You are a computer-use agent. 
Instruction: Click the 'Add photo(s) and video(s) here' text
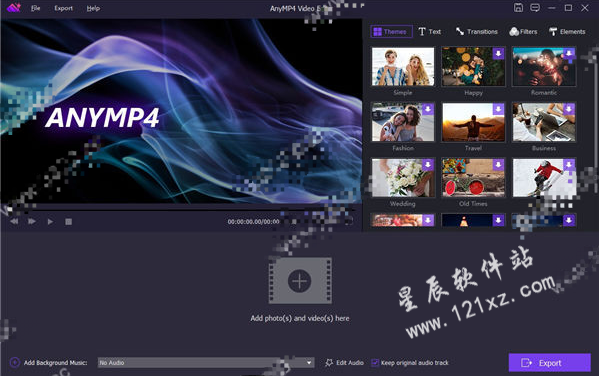[300, 318]
